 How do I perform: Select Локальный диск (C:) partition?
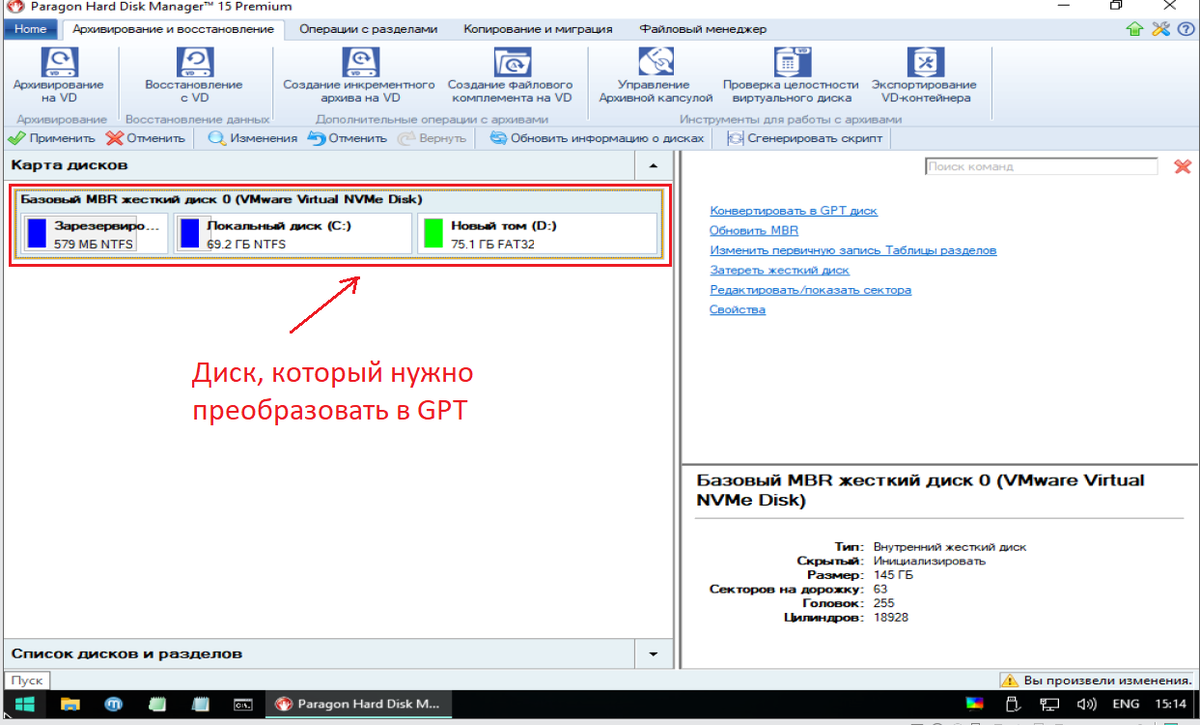(x=292, y=234)
